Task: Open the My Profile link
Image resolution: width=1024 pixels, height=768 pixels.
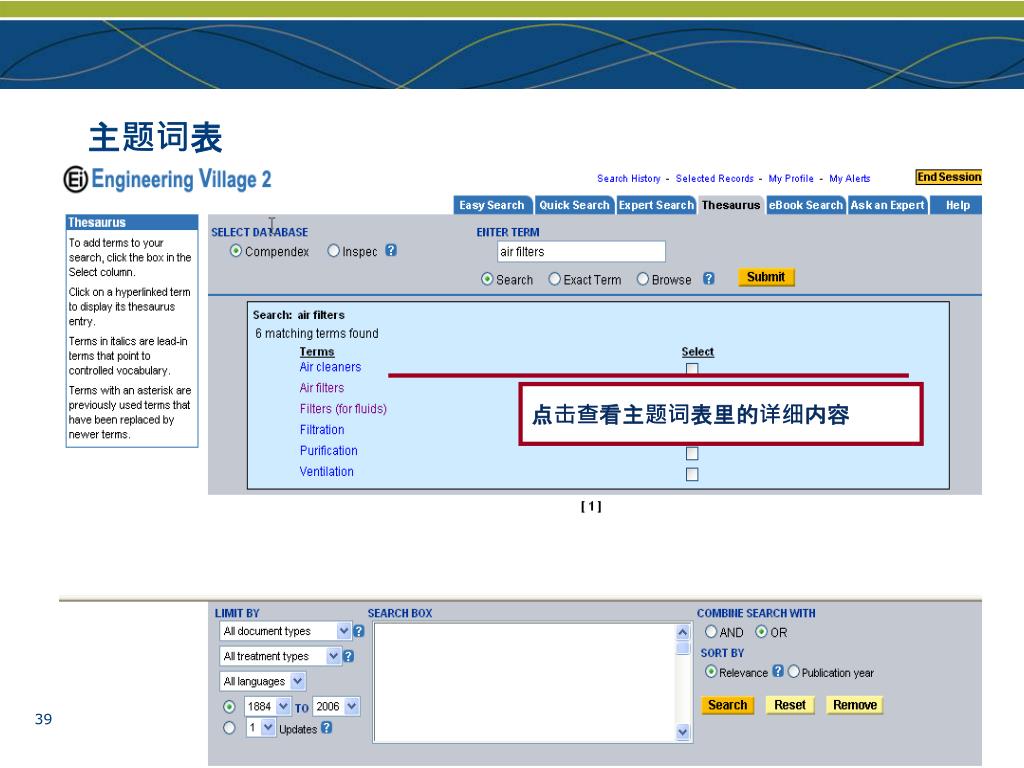Action: pyautogui.click(x=791, y=178)
